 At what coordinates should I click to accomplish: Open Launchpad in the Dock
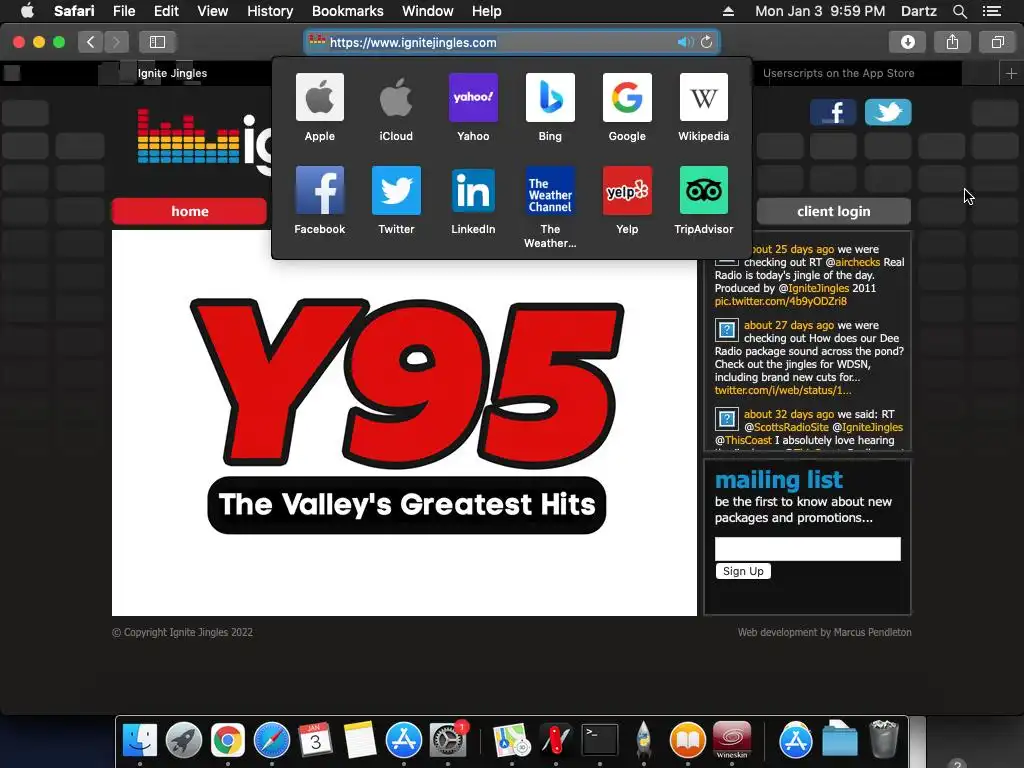click(x=184, y=740)
